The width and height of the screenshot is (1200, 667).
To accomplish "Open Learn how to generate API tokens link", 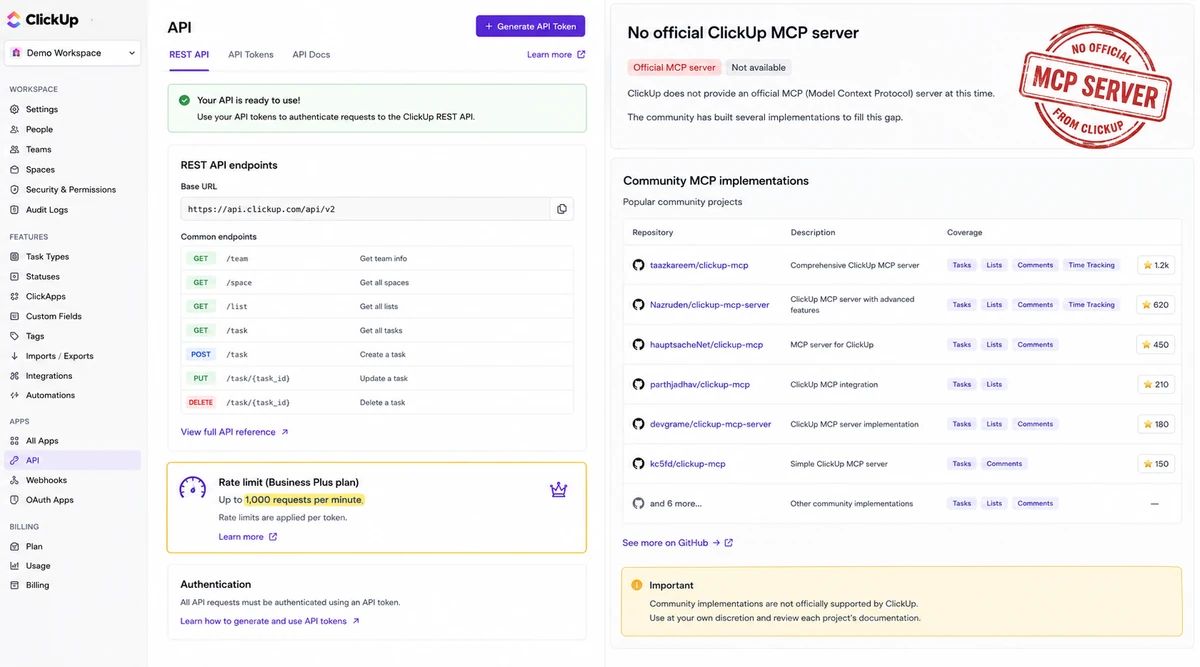I will [x=270, y=621].
